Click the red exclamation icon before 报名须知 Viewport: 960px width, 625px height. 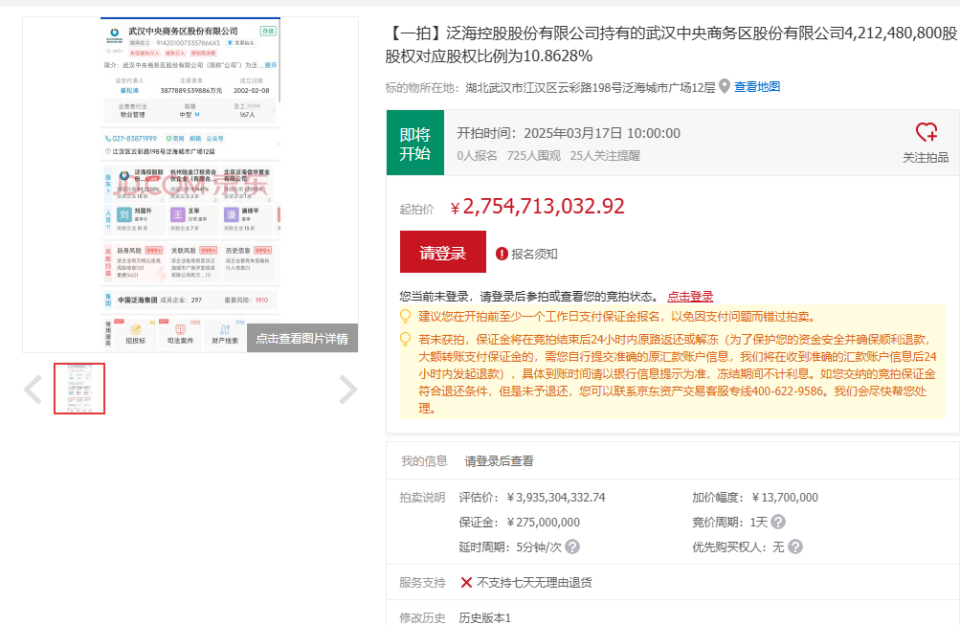(501, 253)
